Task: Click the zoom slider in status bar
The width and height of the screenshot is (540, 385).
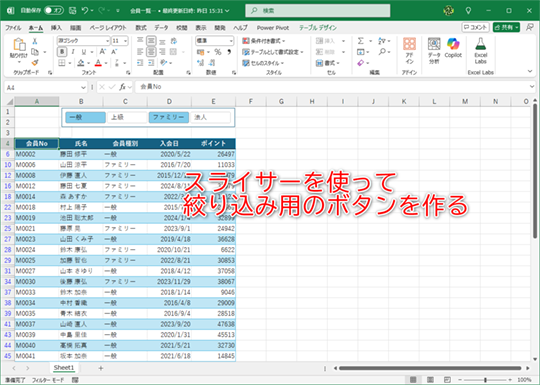Action: point(485,380)
